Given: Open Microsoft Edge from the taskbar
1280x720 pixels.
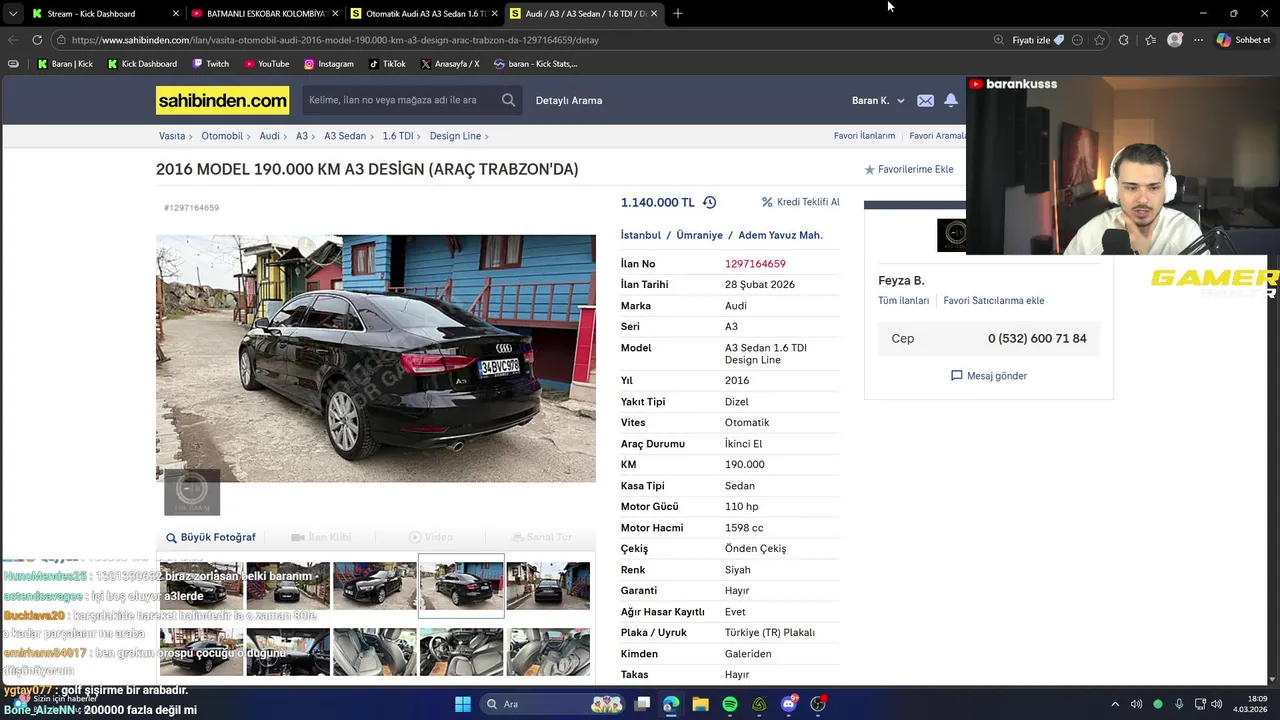Looking at the screenshot, I should pyautogui.click(x=671, y=704).
